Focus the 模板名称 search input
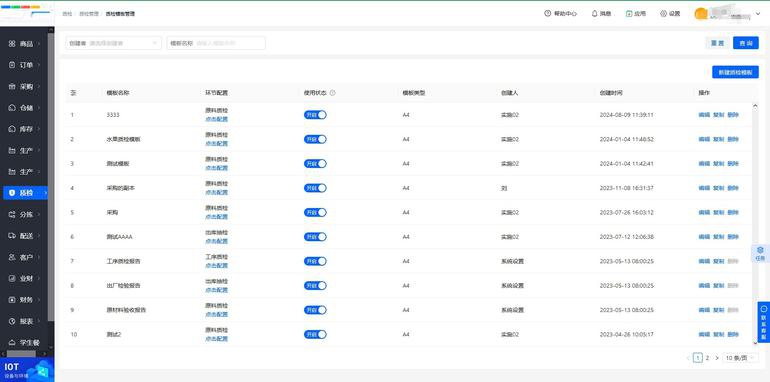The width and height of the screenshot is (770, 382). [216, 43]
